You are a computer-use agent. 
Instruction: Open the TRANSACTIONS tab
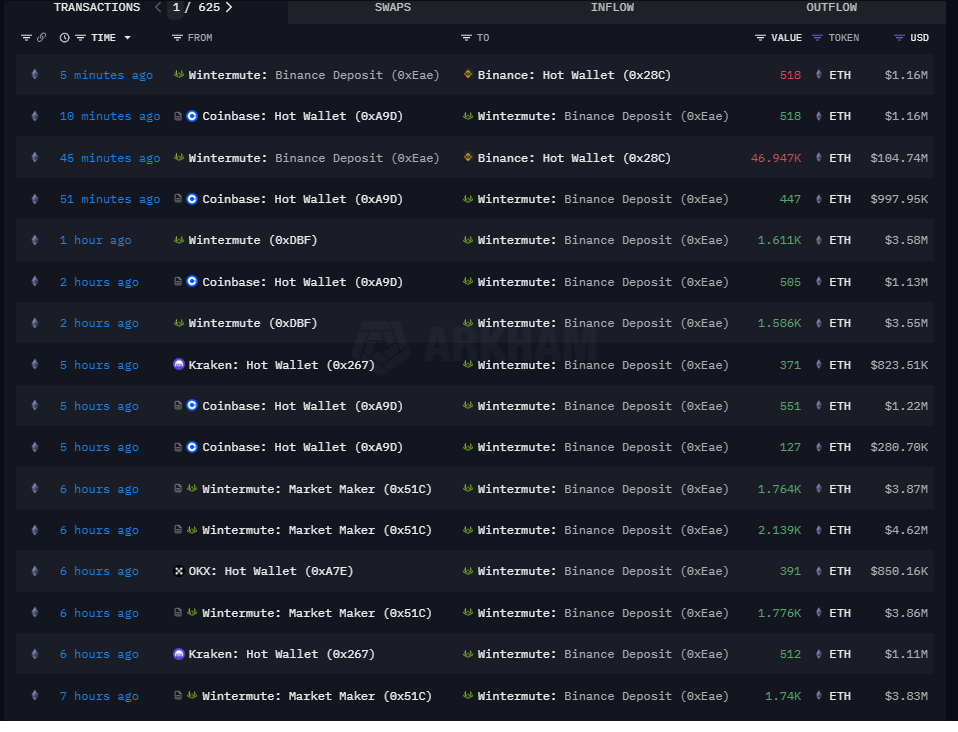click(97, 7)
